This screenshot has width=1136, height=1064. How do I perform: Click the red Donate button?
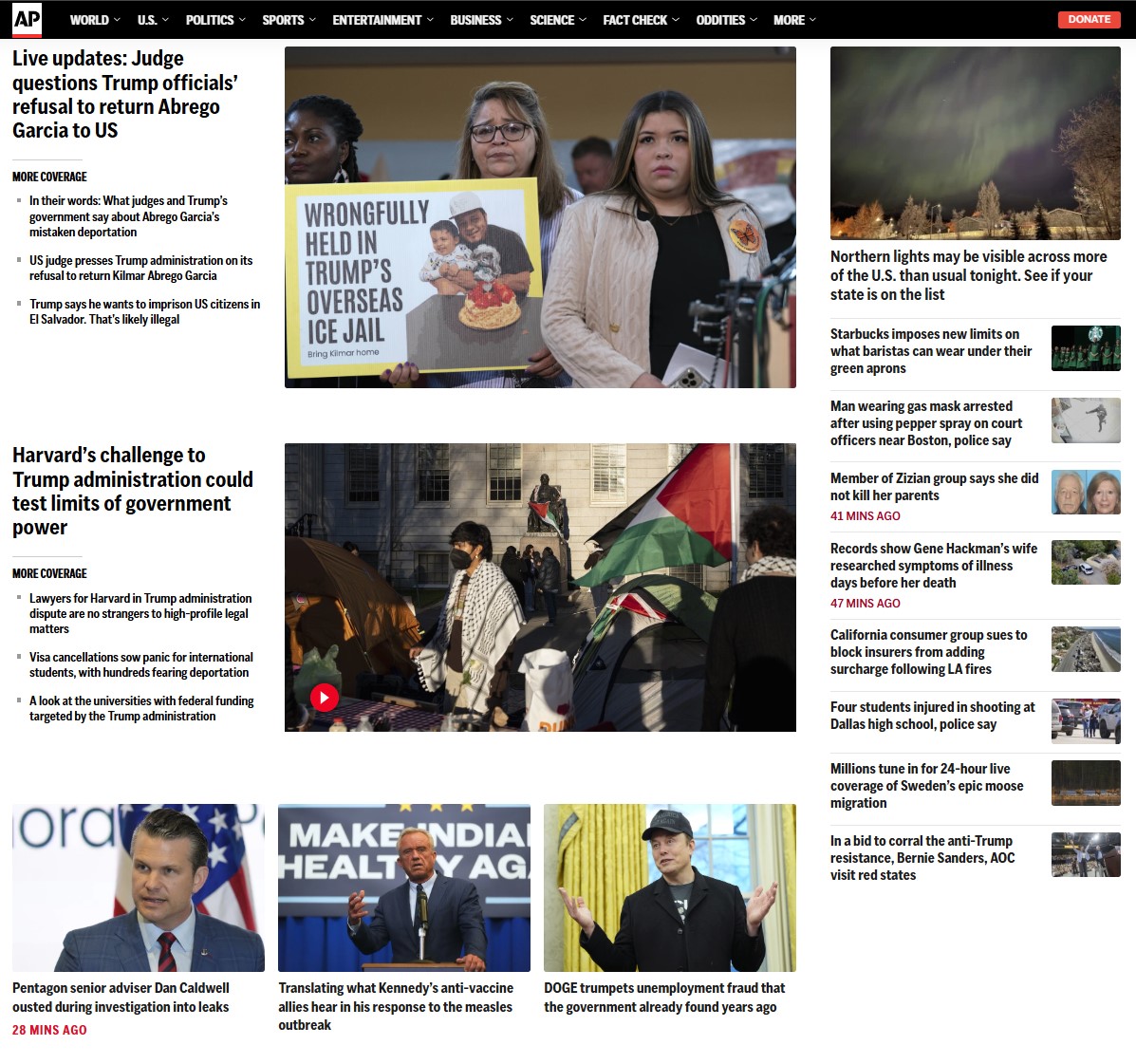point(1089,20)
